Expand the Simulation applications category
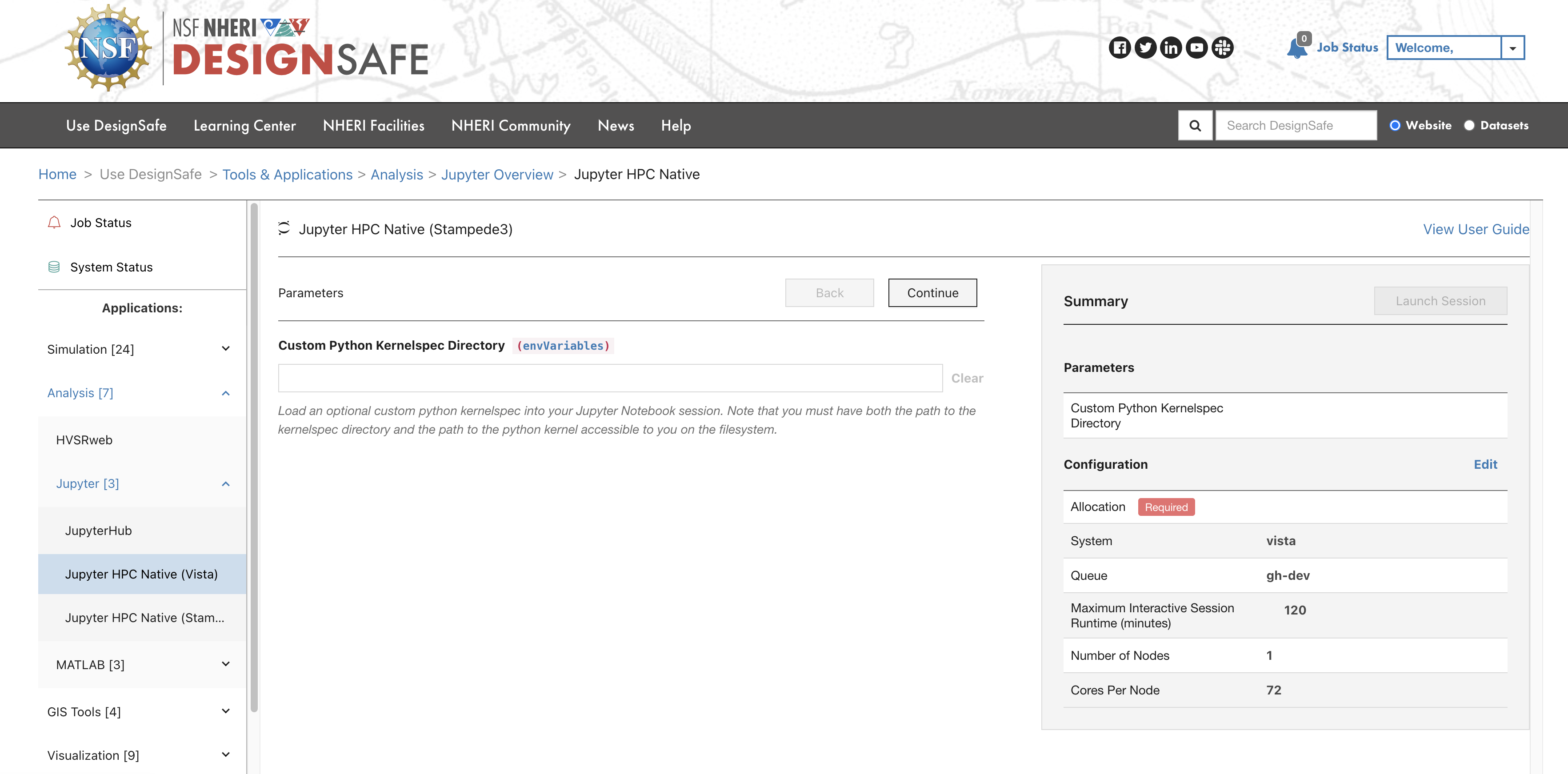The image size is (1568, 774). [x=226, y=349]
